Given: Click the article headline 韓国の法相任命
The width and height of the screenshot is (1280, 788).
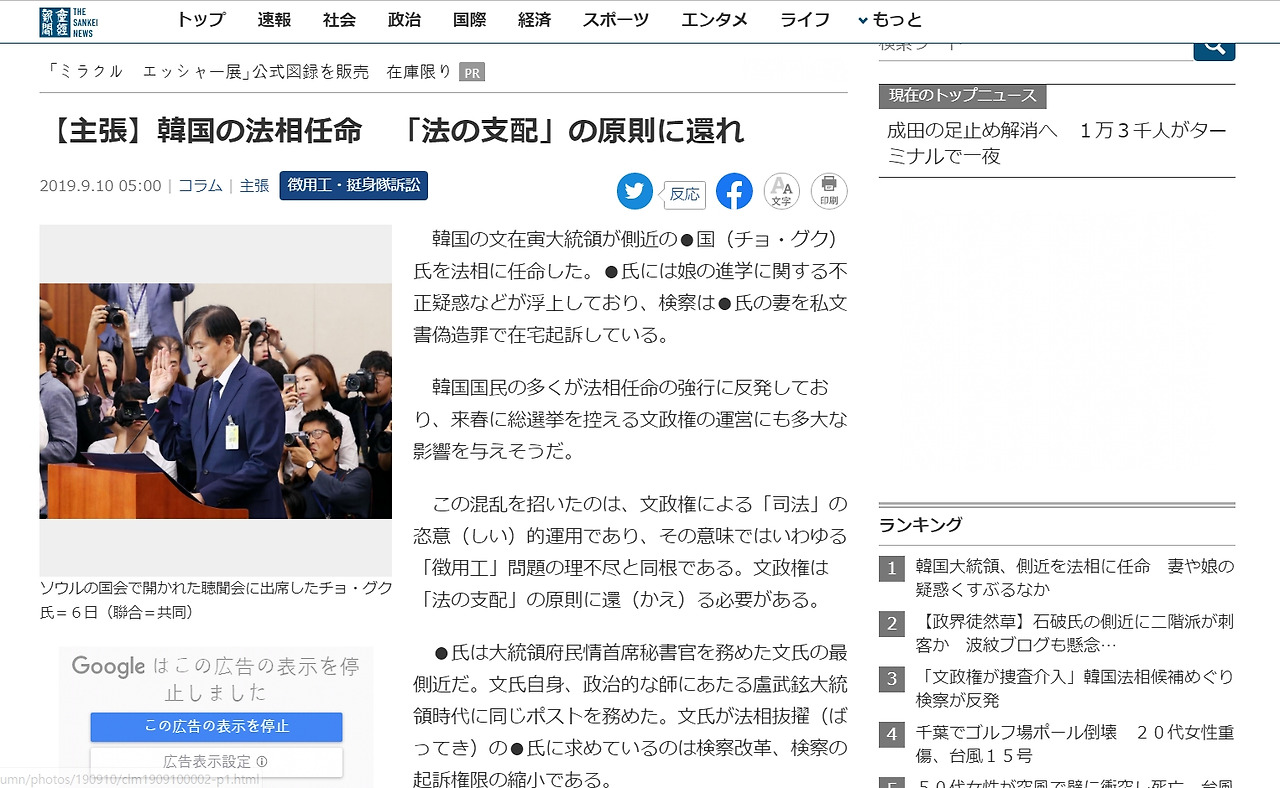Looking at the screenshot, I should 395,131.
